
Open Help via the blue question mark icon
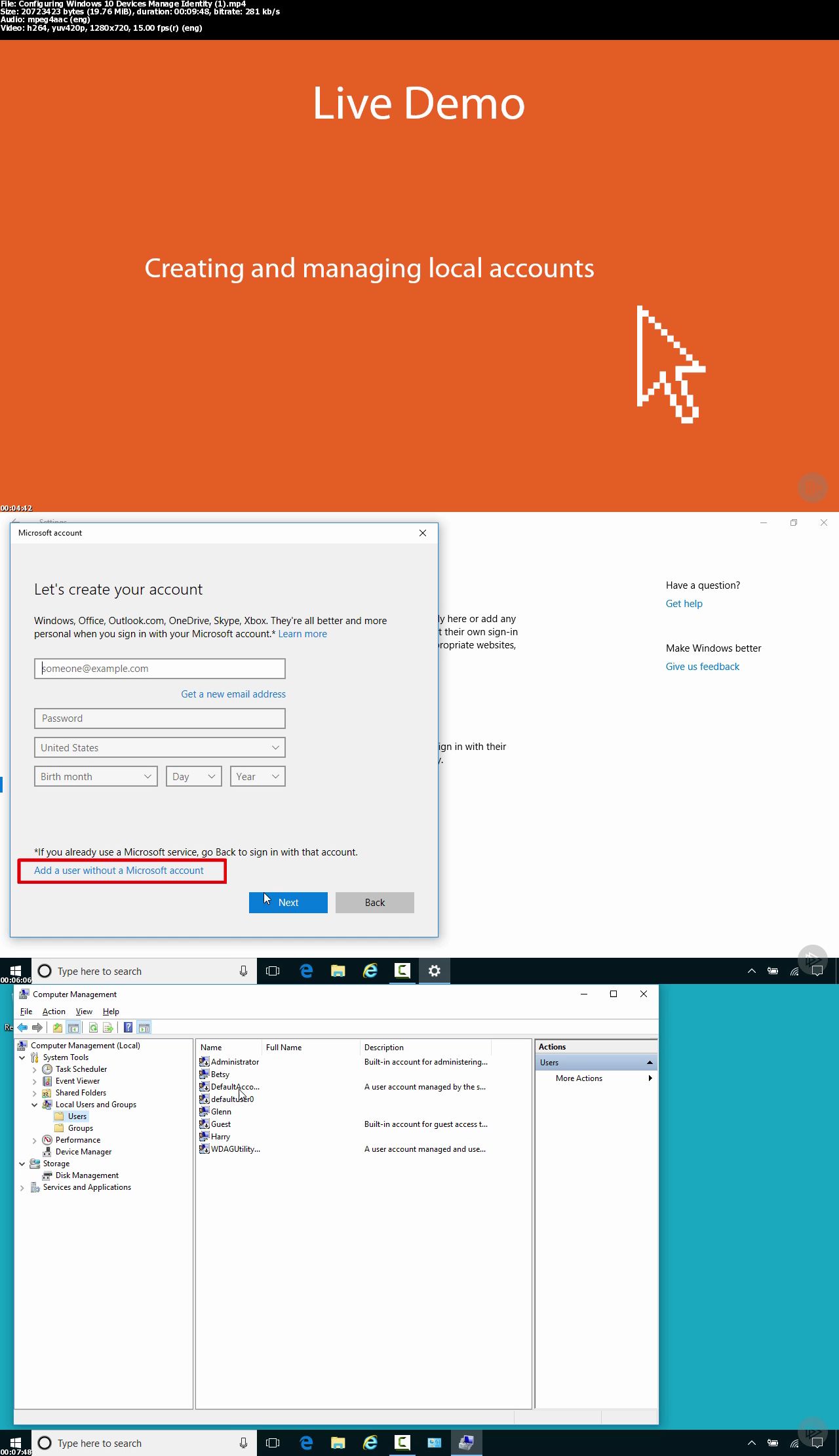pos(128,1027)
